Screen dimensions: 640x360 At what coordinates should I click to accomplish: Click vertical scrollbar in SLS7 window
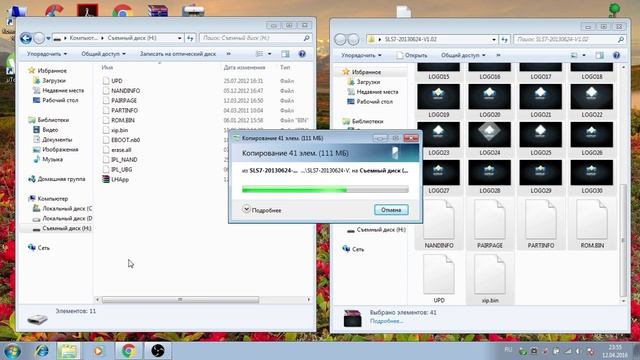coord(623,241)
